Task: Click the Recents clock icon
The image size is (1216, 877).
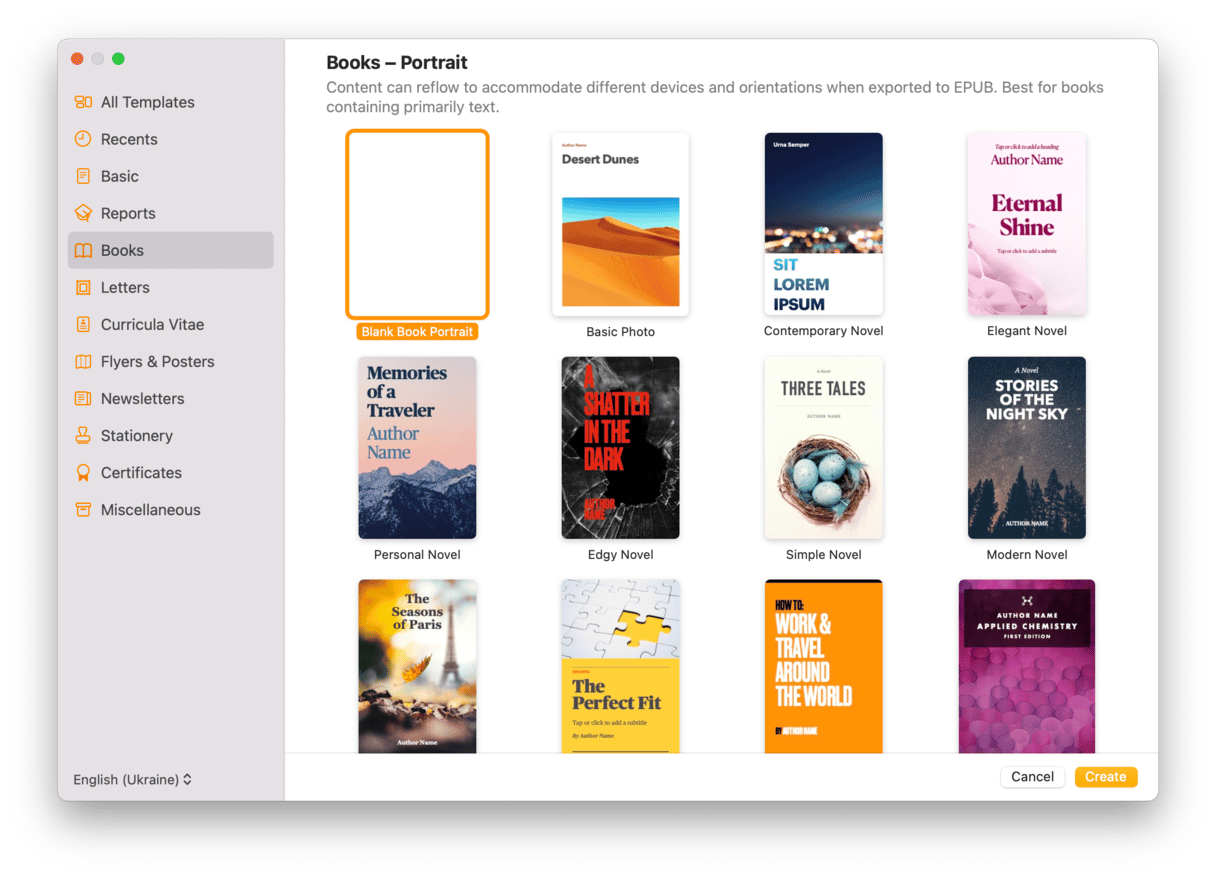Action: click(83, 139)
